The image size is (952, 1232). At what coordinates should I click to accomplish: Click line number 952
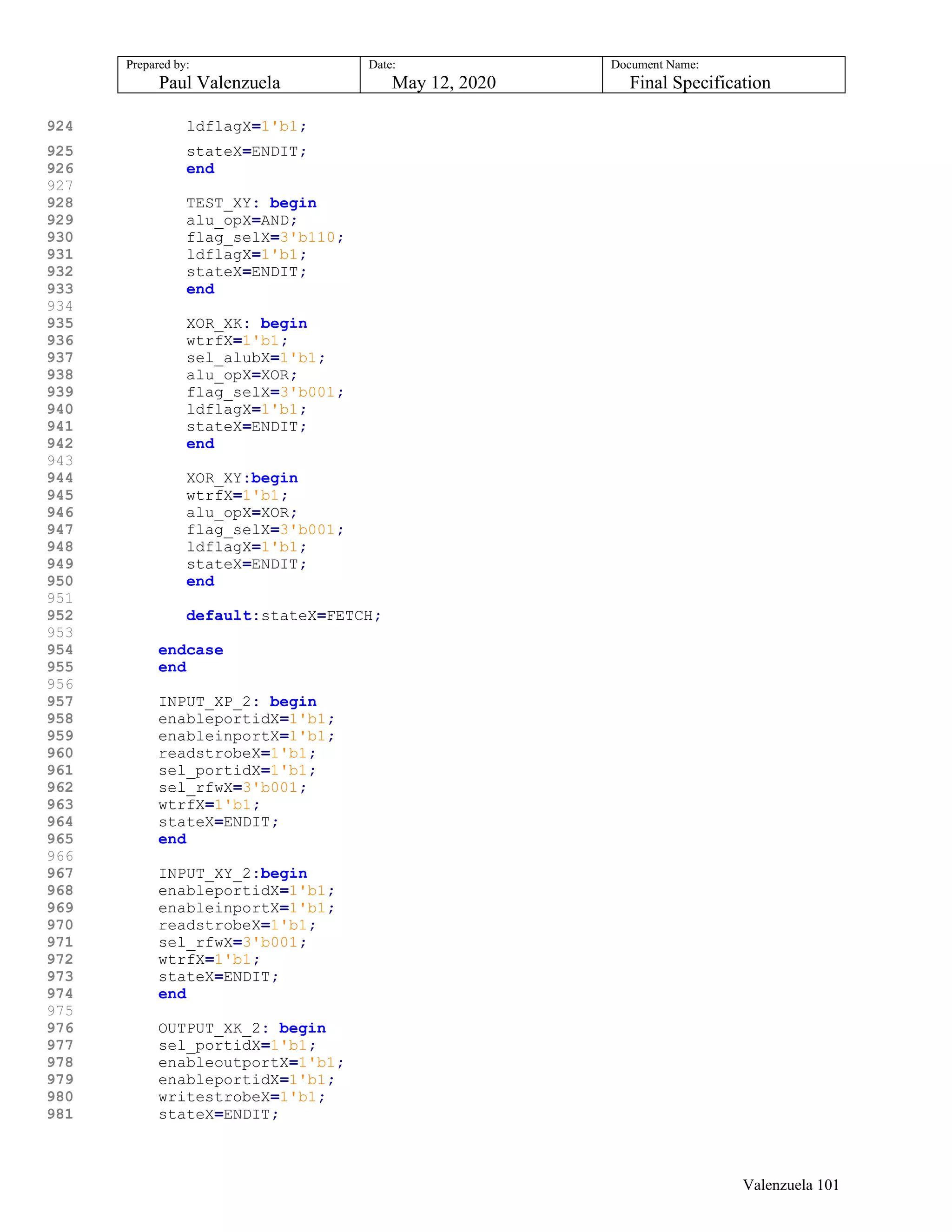coord(60,616)
